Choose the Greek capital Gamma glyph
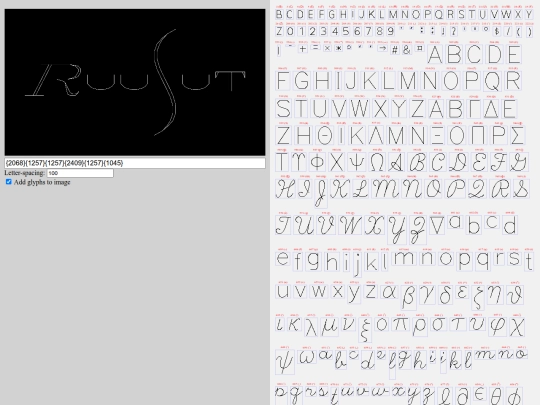 pos(474,108)
